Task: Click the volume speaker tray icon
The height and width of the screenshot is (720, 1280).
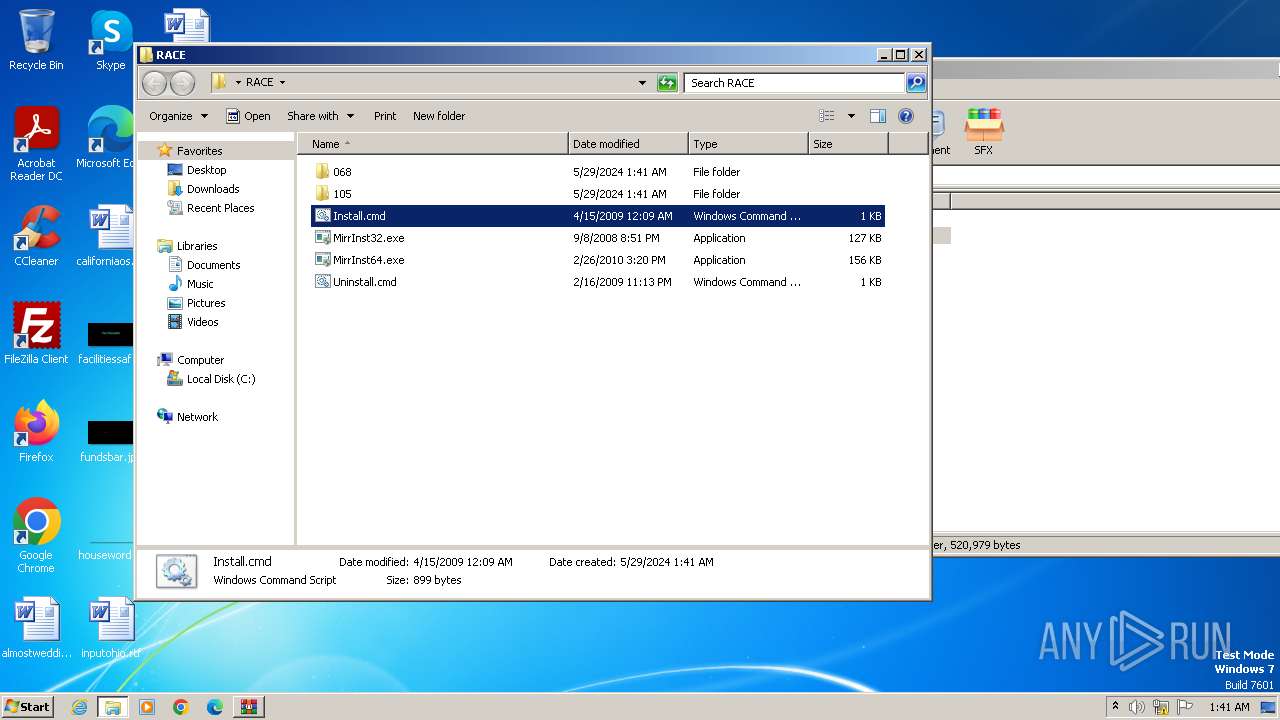Action: tap(1137, 707)
